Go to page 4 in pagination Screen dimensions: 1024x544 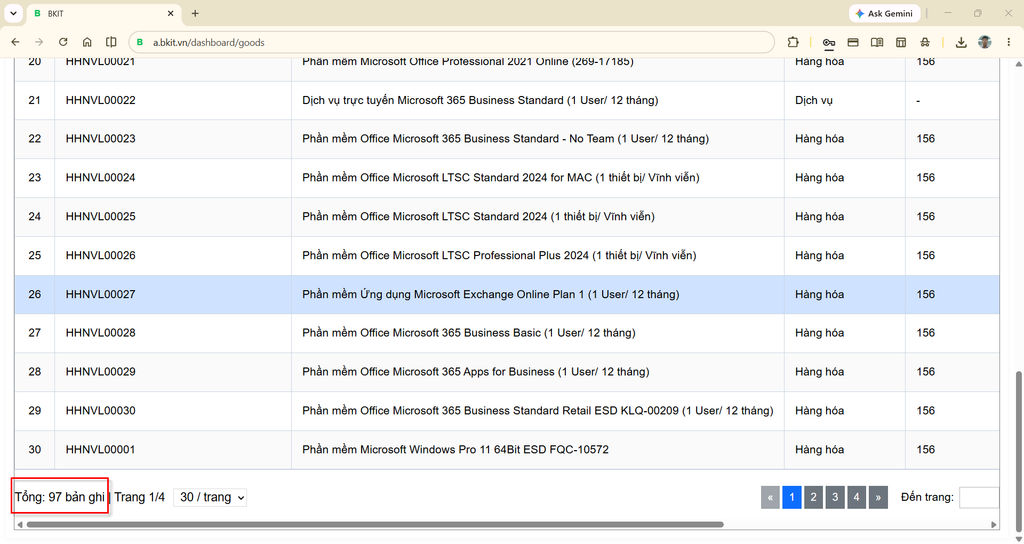[x=856, y=497]
